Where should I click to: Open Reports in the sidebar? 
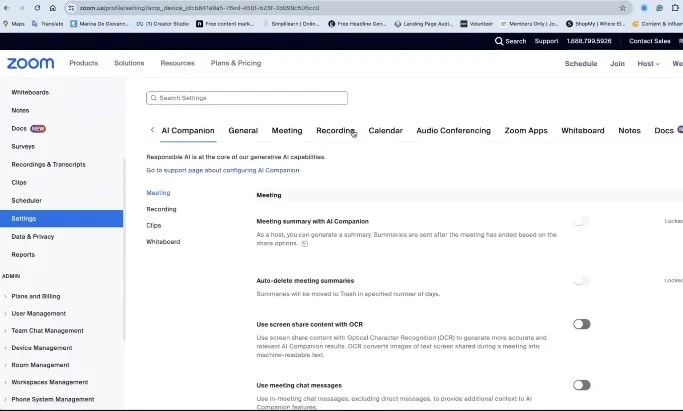click(x=23, y=255)
